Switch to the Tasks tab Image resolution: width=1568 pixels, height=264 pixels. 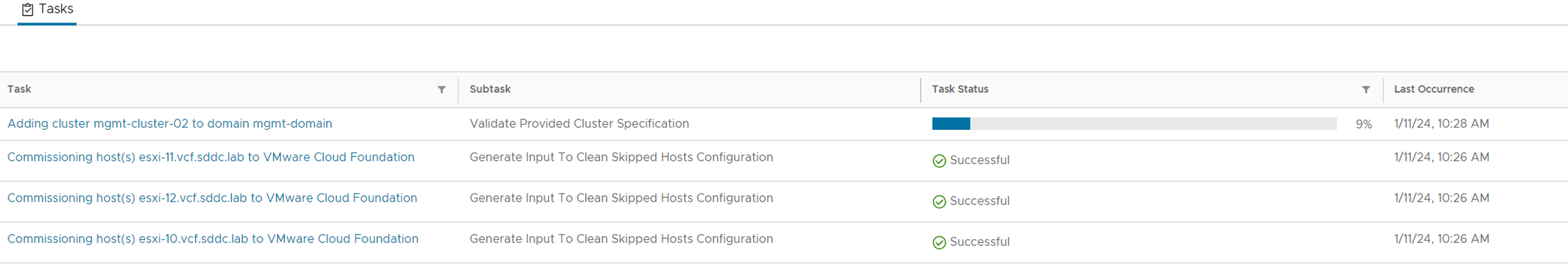(55, 10)
